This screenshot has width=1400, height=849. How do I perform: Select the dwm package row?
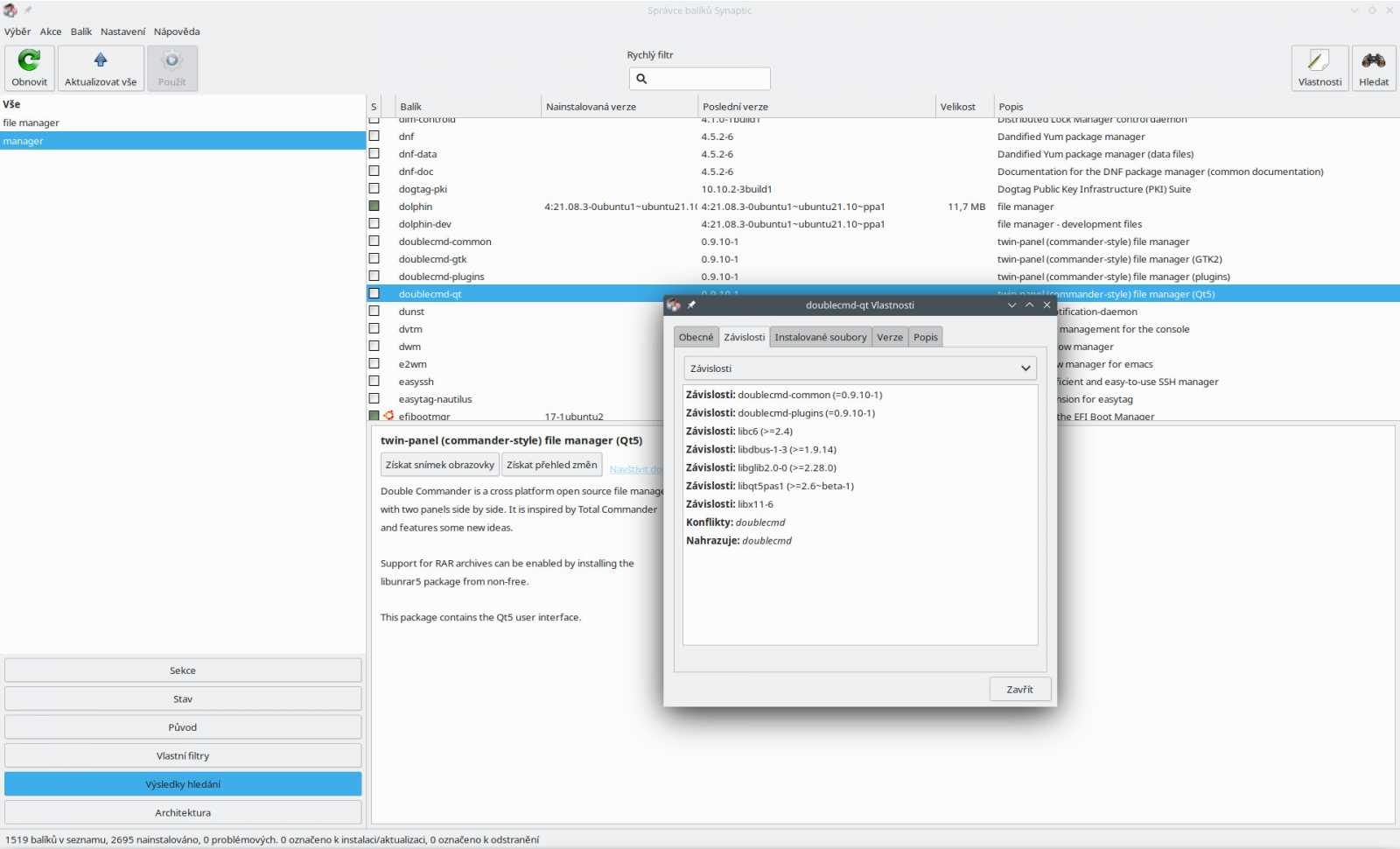coord(514,347)
